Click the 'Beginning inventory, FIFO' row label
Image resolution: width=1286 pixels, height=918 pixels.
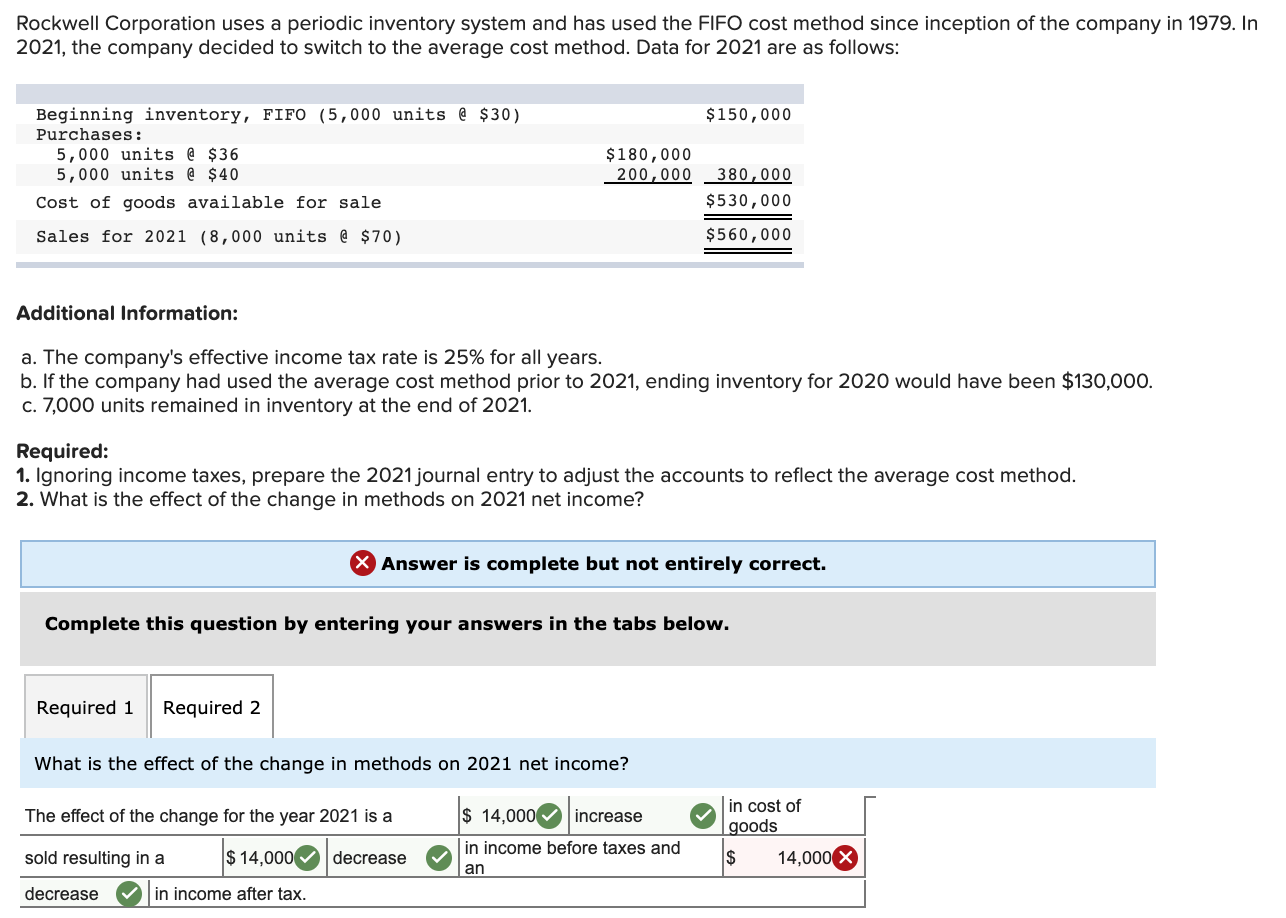[278, 114]
